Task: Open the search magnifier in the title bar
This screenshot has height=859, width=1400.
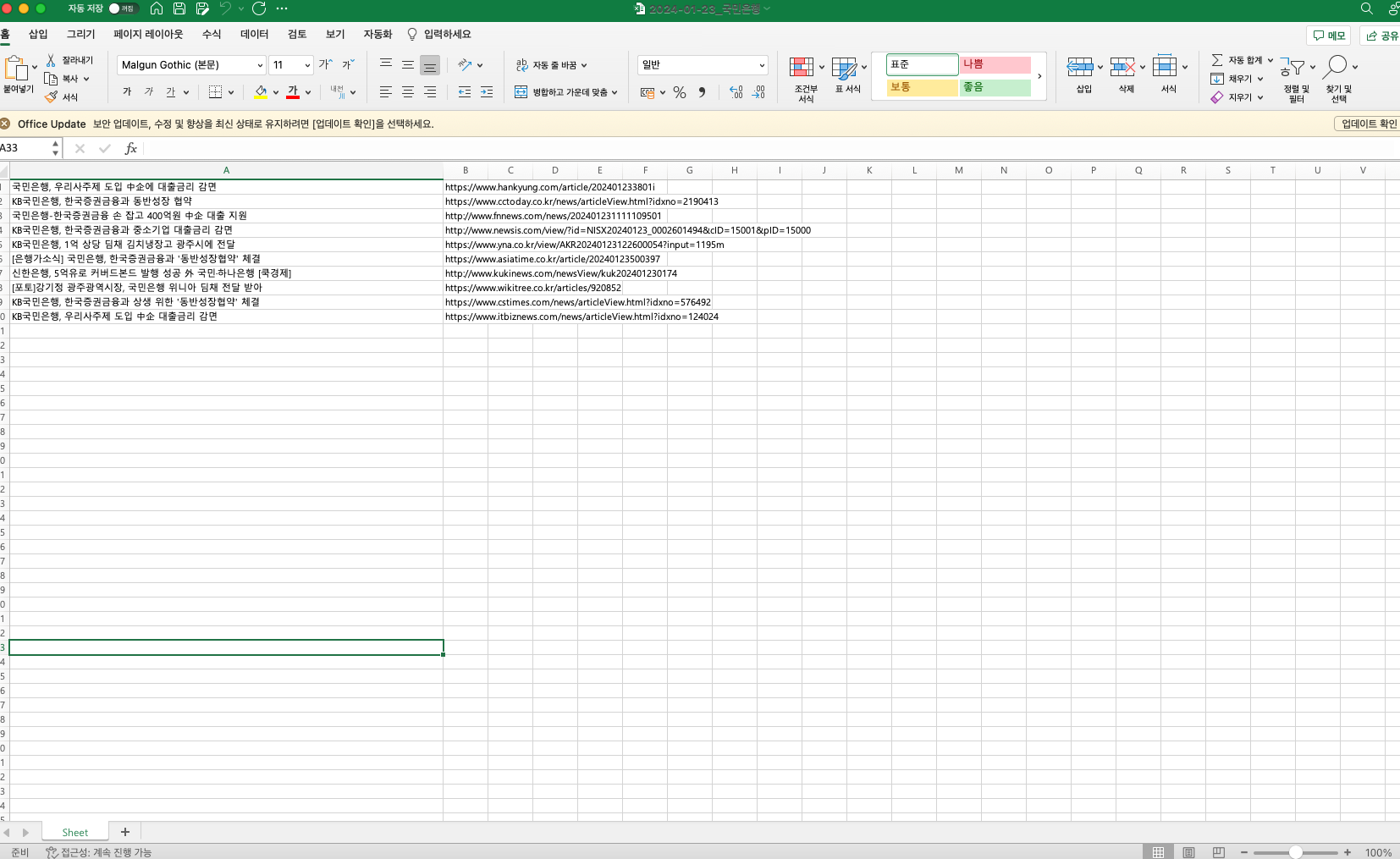Action: 1367,8
